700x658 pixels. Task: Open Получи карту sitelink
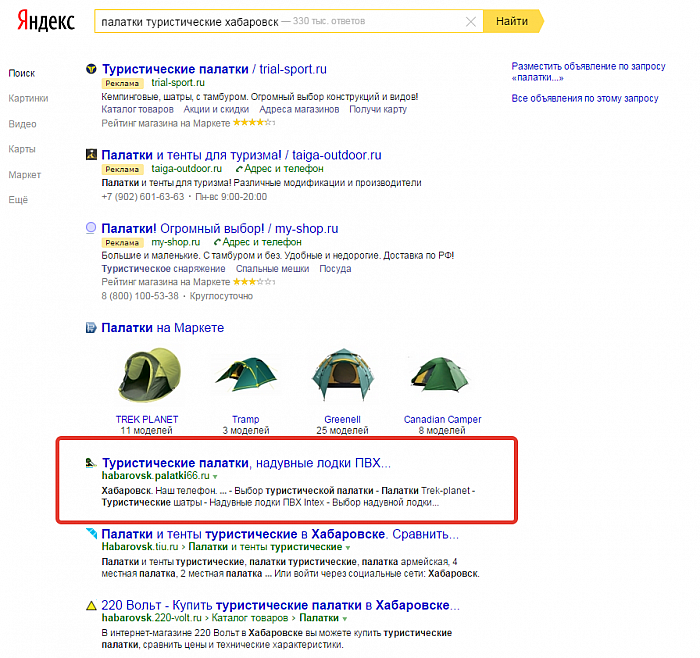click(x=378, y=109)
